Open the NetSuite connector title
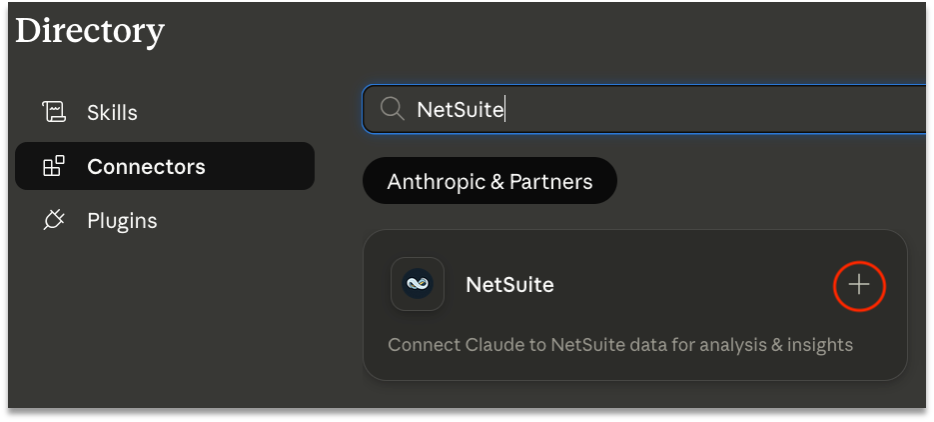This screenshot has width=934, height=422. pyautogui.click(x=510, y=284)
